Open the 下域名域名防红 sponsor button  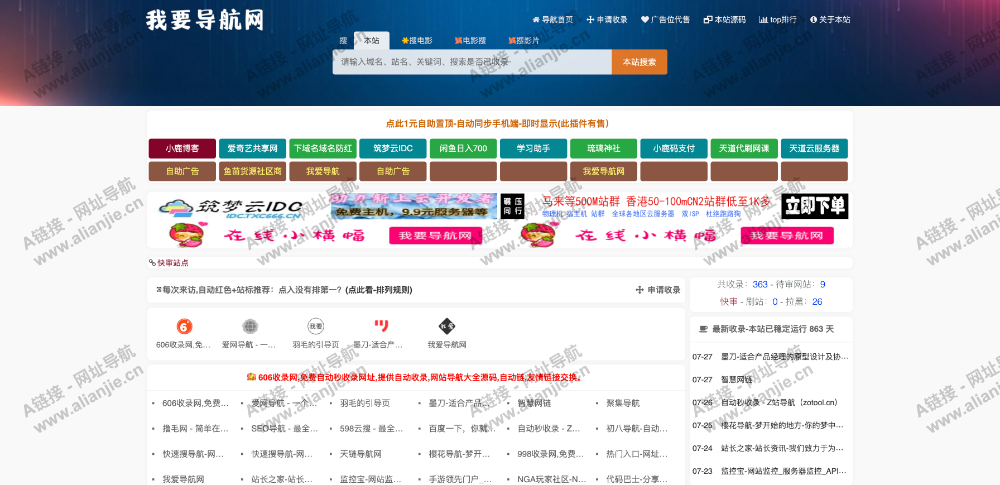point(323,149)
